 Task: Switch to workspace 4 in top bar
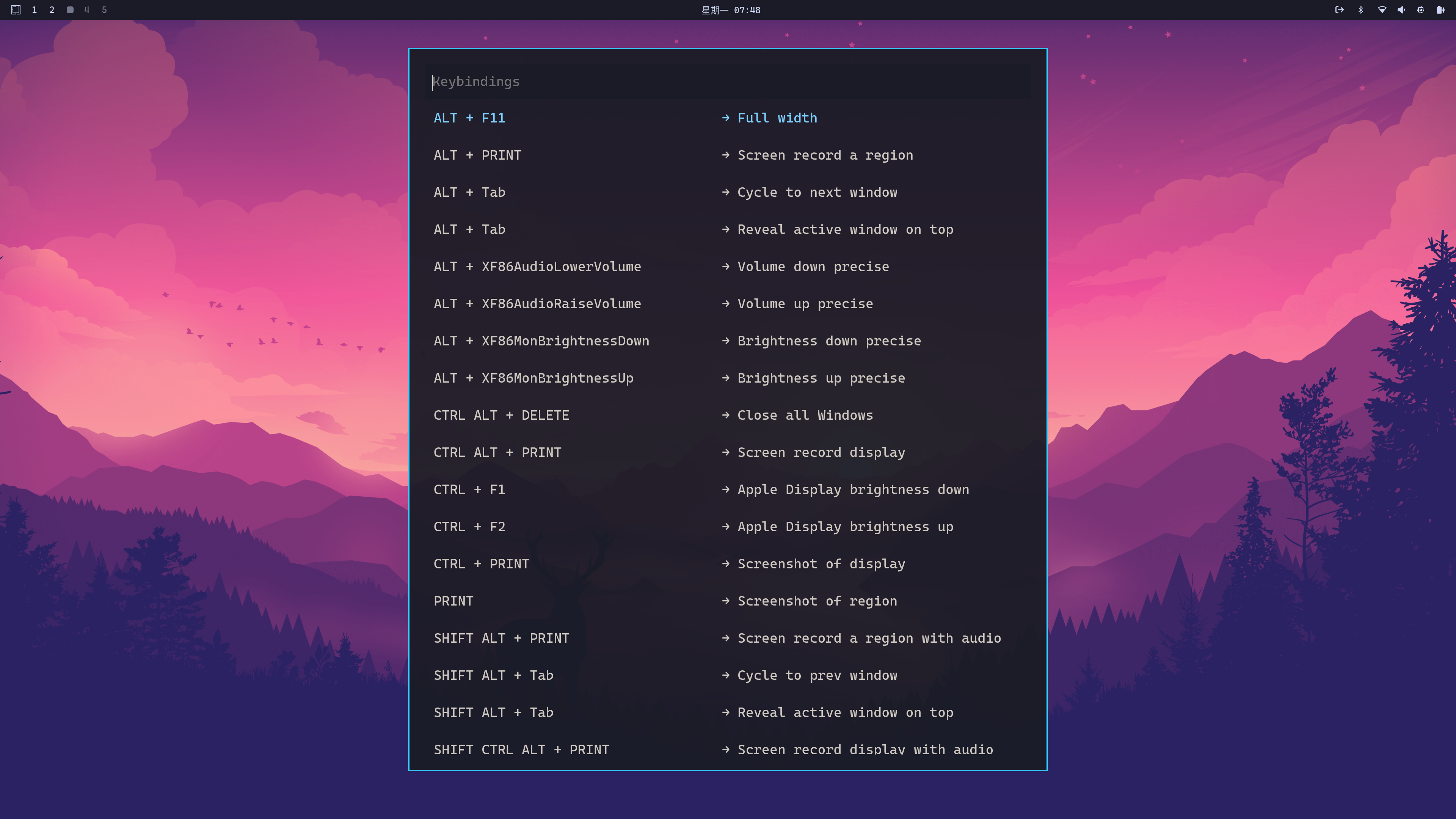click(86, 9)
